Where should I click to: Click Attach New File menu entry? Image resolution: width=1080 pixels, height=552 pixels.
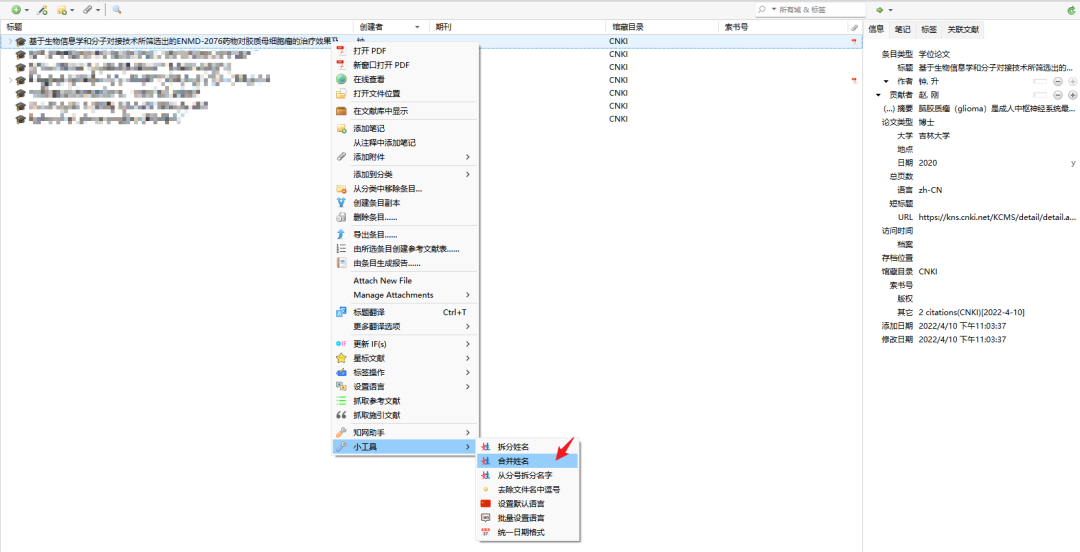click(406, 280)
